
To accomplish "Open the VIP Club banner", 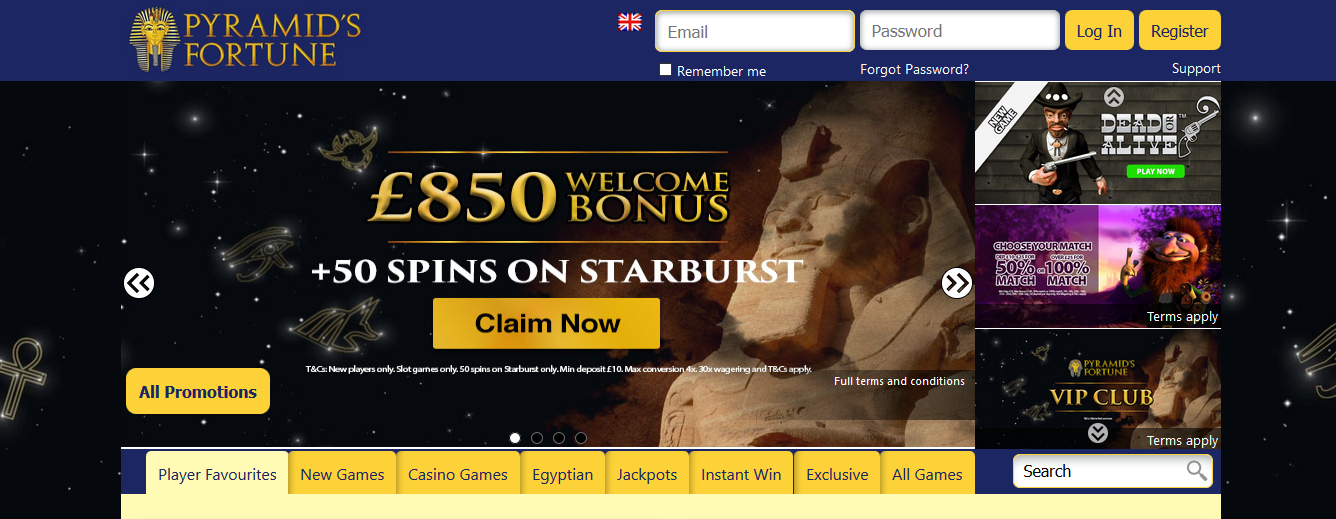I will coord(1098,389).
